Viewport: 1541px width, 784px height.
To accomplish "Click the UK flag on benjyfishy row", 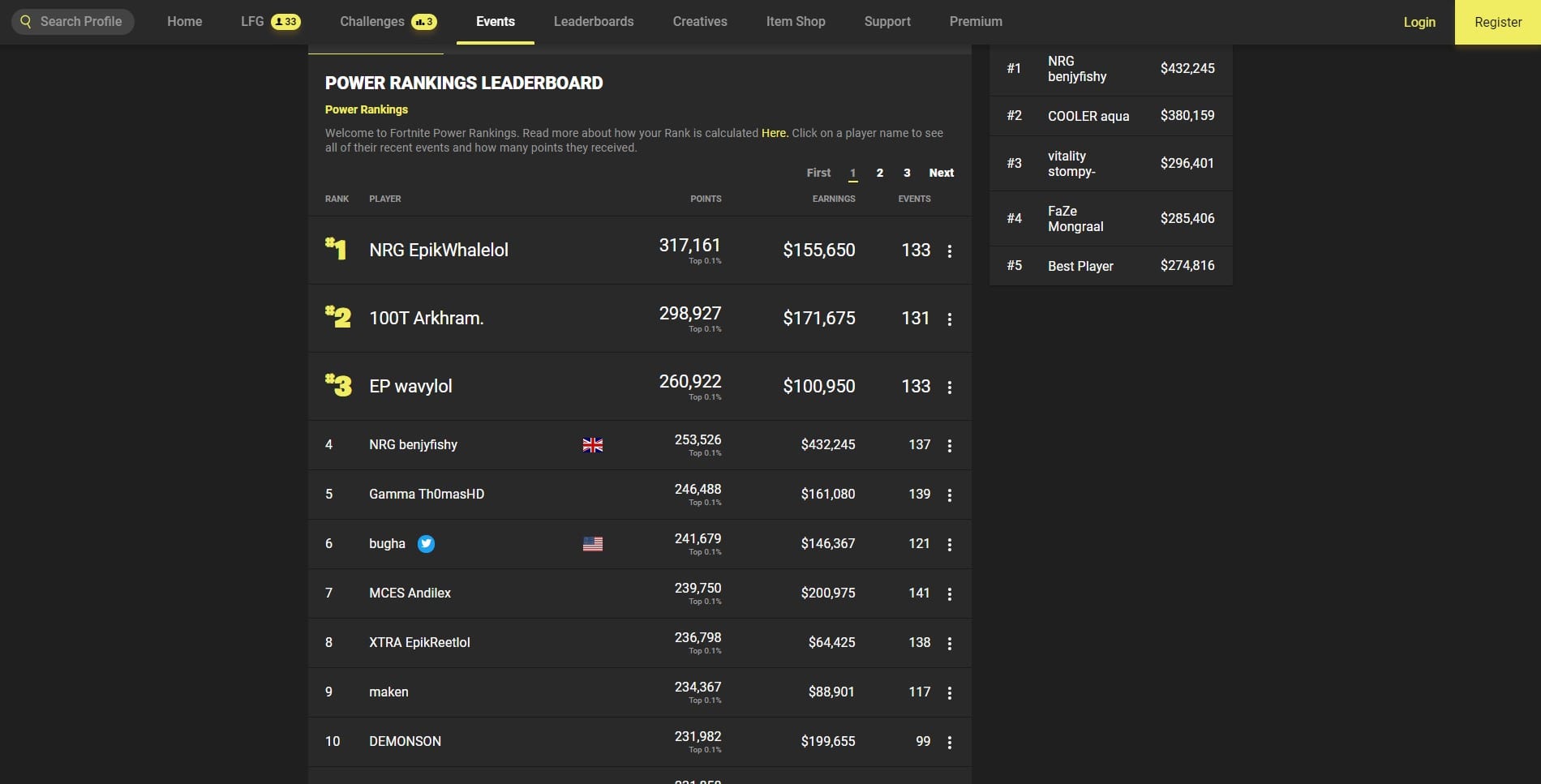I will (593, 445).
